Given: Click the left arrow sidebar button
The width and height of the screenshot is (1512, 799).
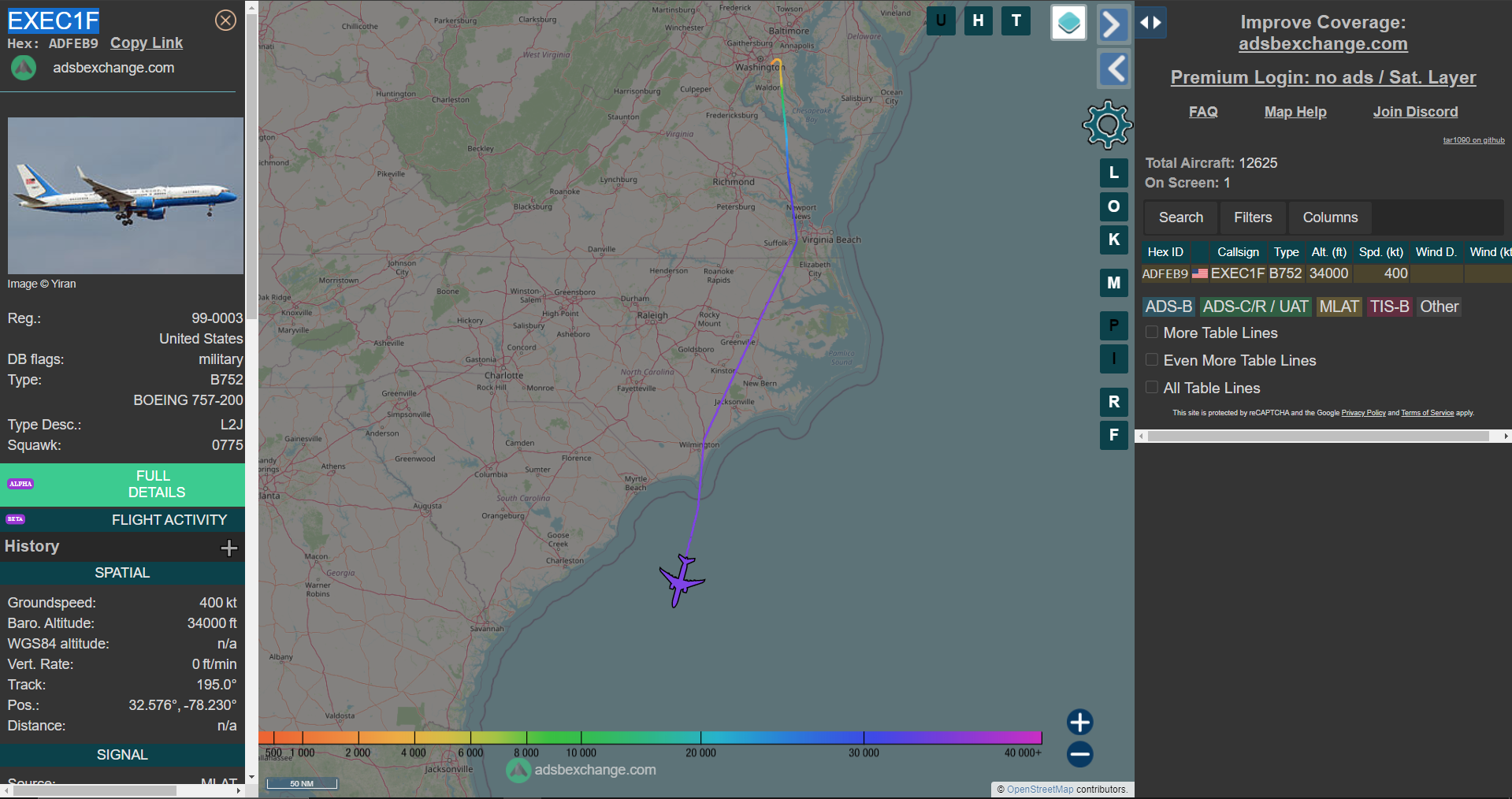Looking at the screenshot, I should tap(1113, 69).
